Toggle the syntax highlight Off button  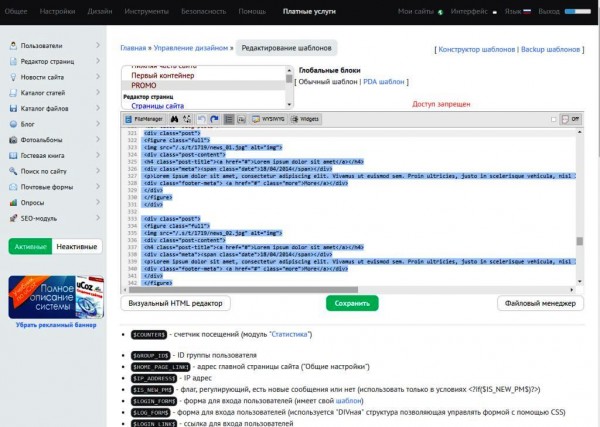tap(570, 119)
